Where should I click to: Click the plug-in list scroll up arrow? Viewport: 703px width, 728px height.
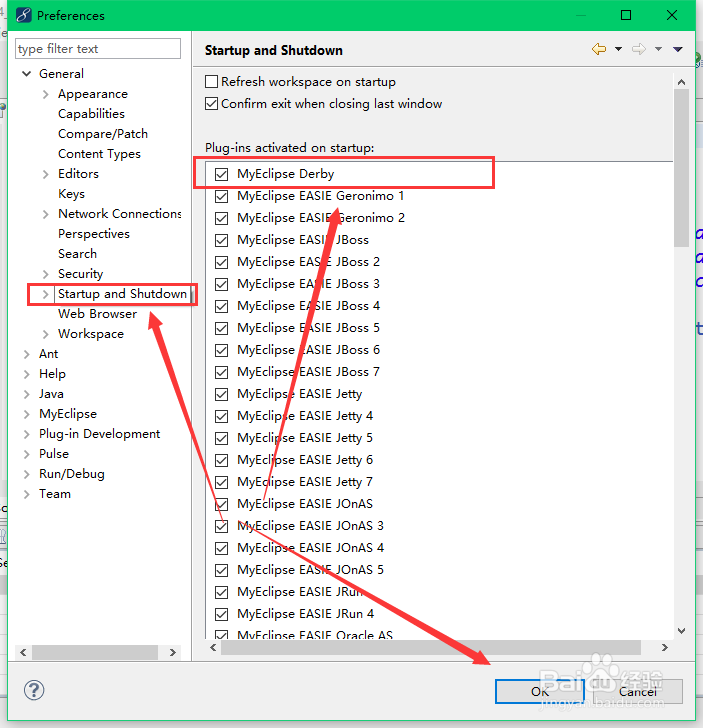click(681, 82)
